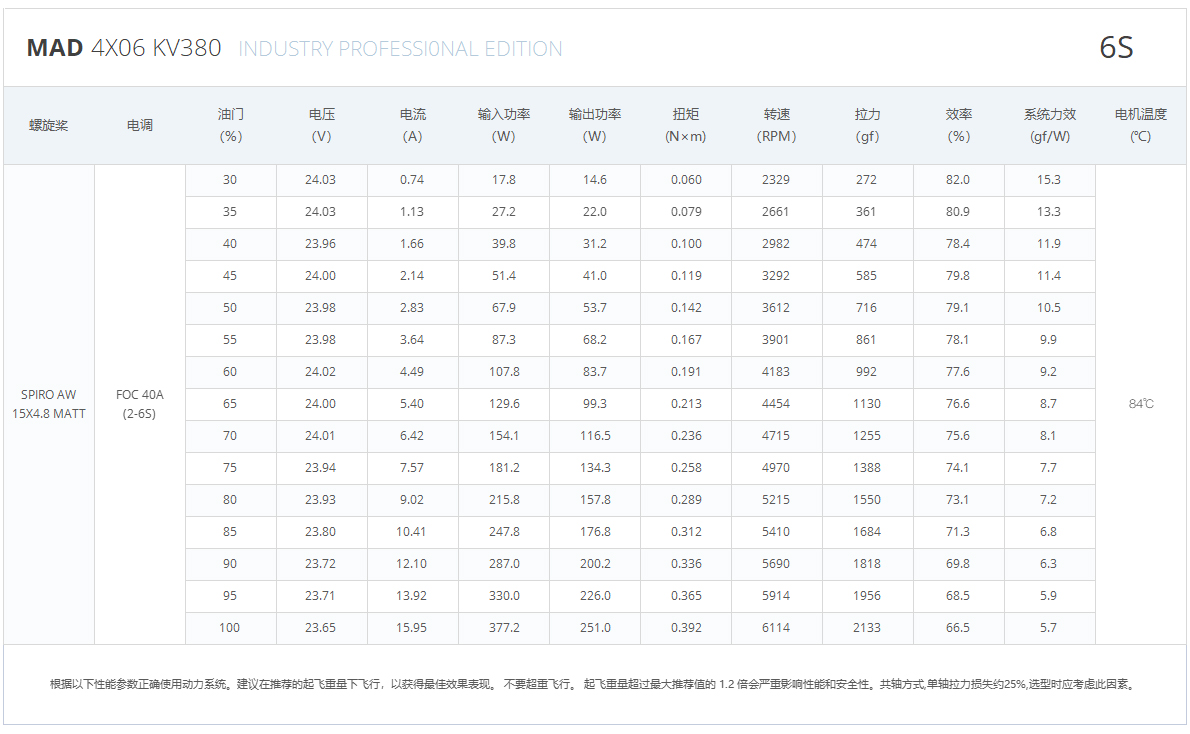Select the 拉力 (gf) column header

[867, 125]
